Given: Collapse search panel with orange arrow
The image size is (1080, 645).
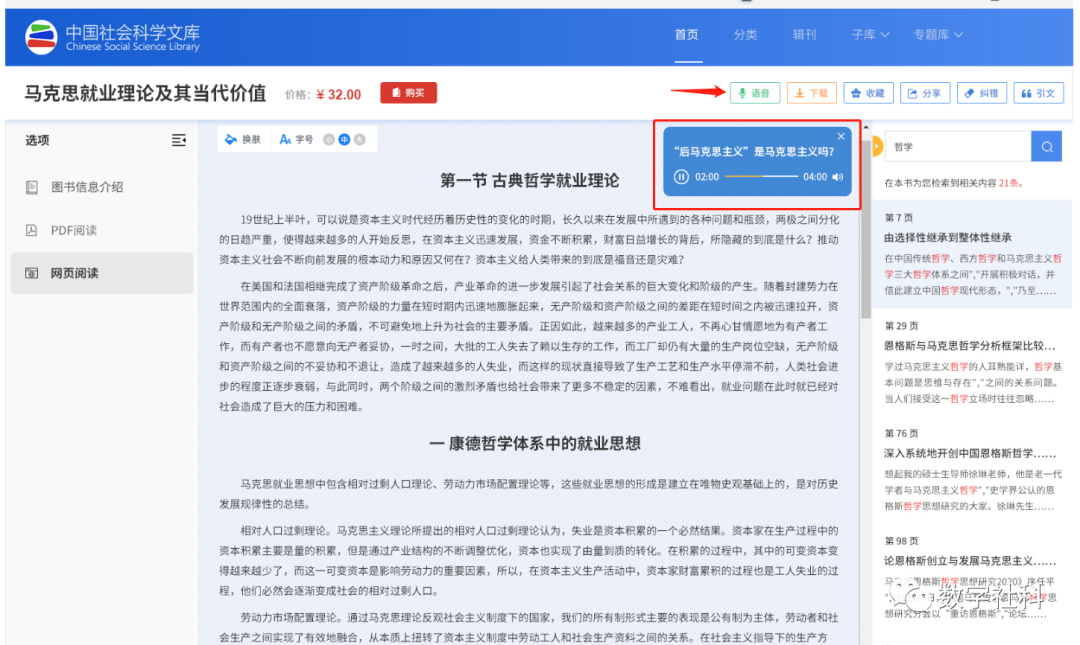Looking at the screenshot, I should point(877,147).
